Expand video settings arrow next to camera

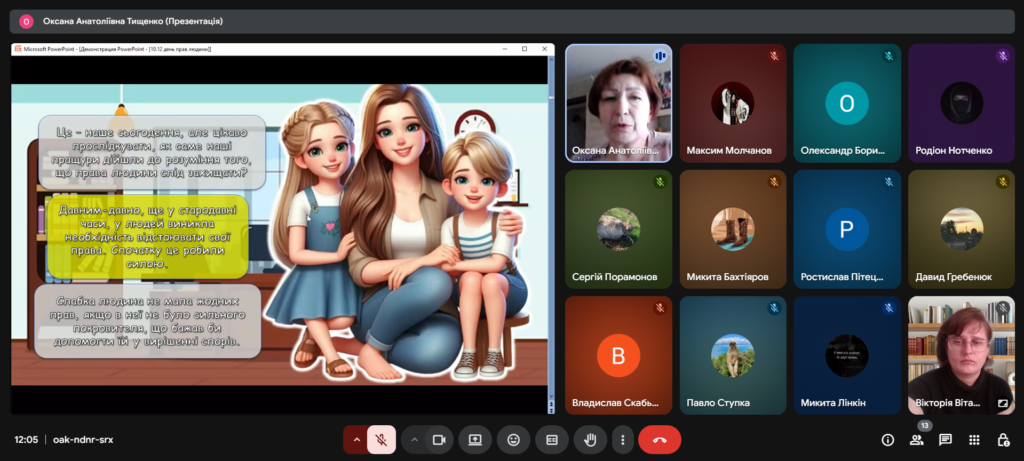pyautogui.click(x=414, y=439)
